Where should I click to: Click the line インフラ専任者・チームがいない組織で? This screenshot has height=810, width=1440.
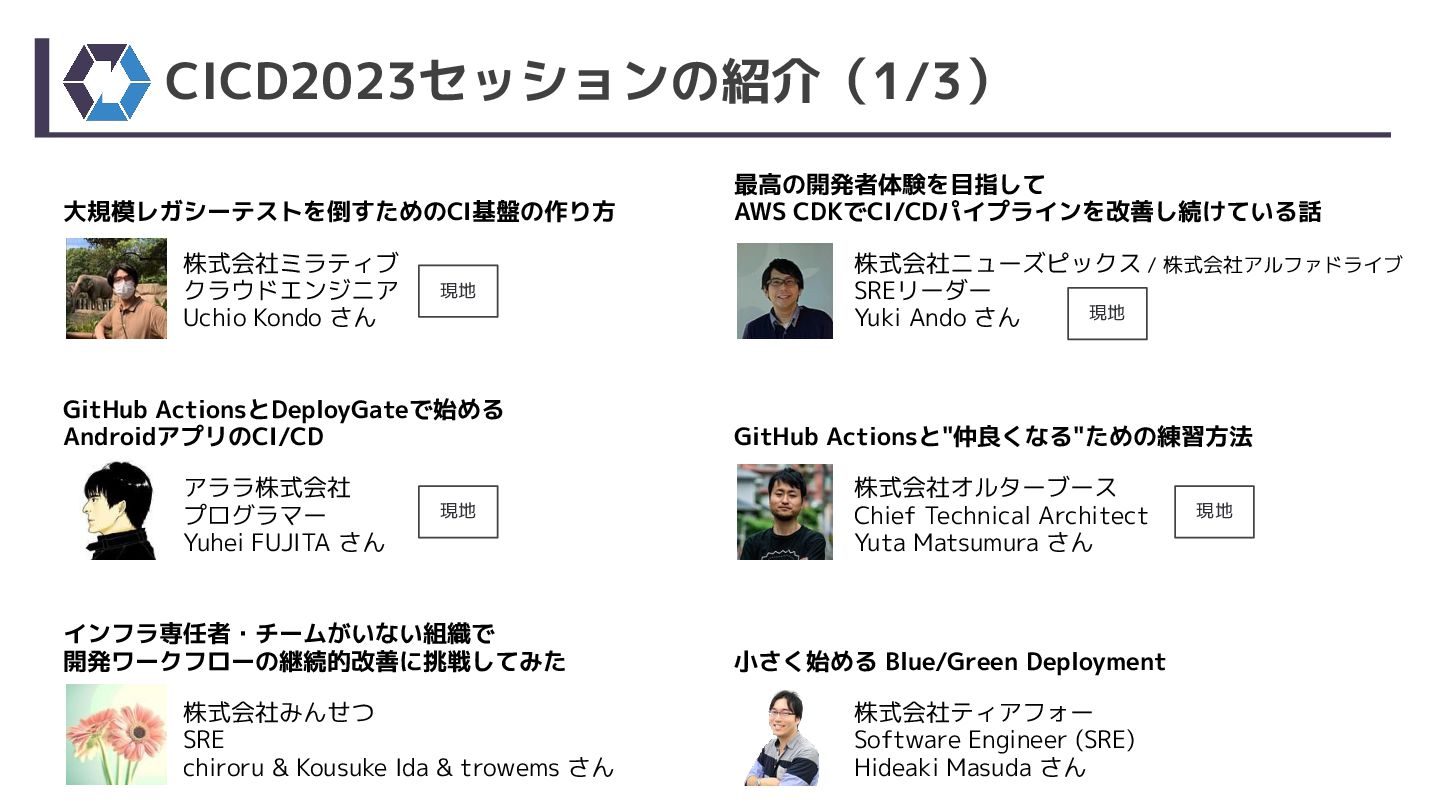279,634
